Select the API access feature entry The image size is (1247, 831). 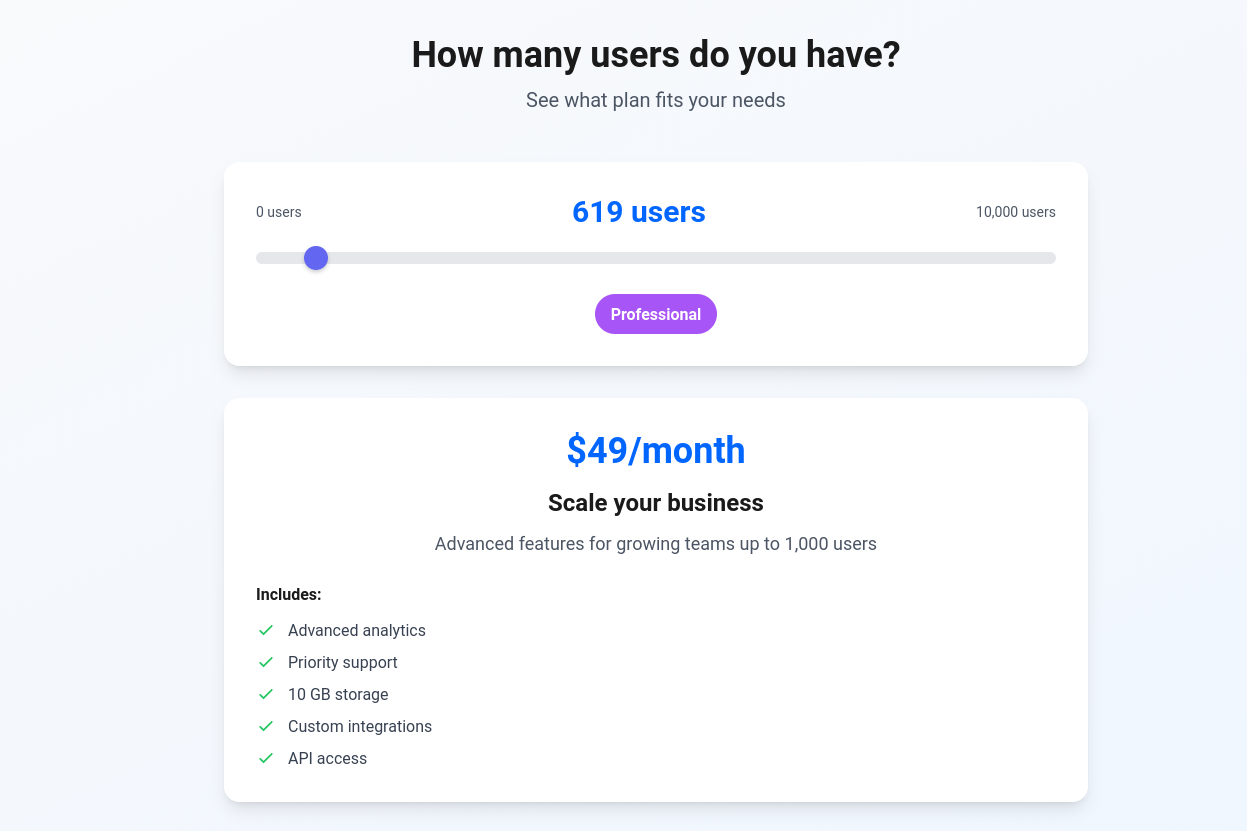click(x=327, y=758)
